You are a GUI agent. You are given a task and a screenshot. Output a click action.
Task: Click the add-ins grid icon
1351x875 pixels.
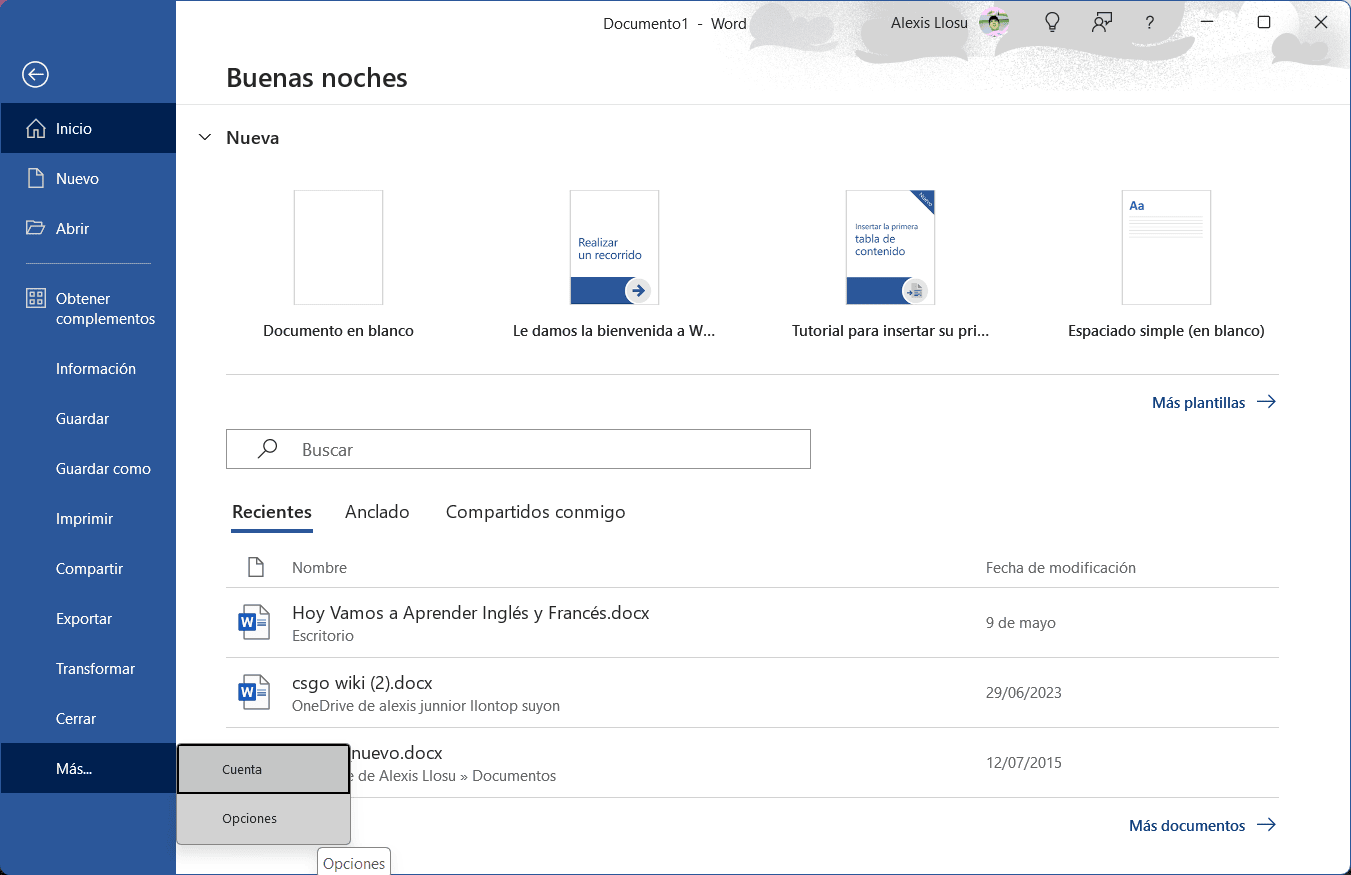(36, 298)
